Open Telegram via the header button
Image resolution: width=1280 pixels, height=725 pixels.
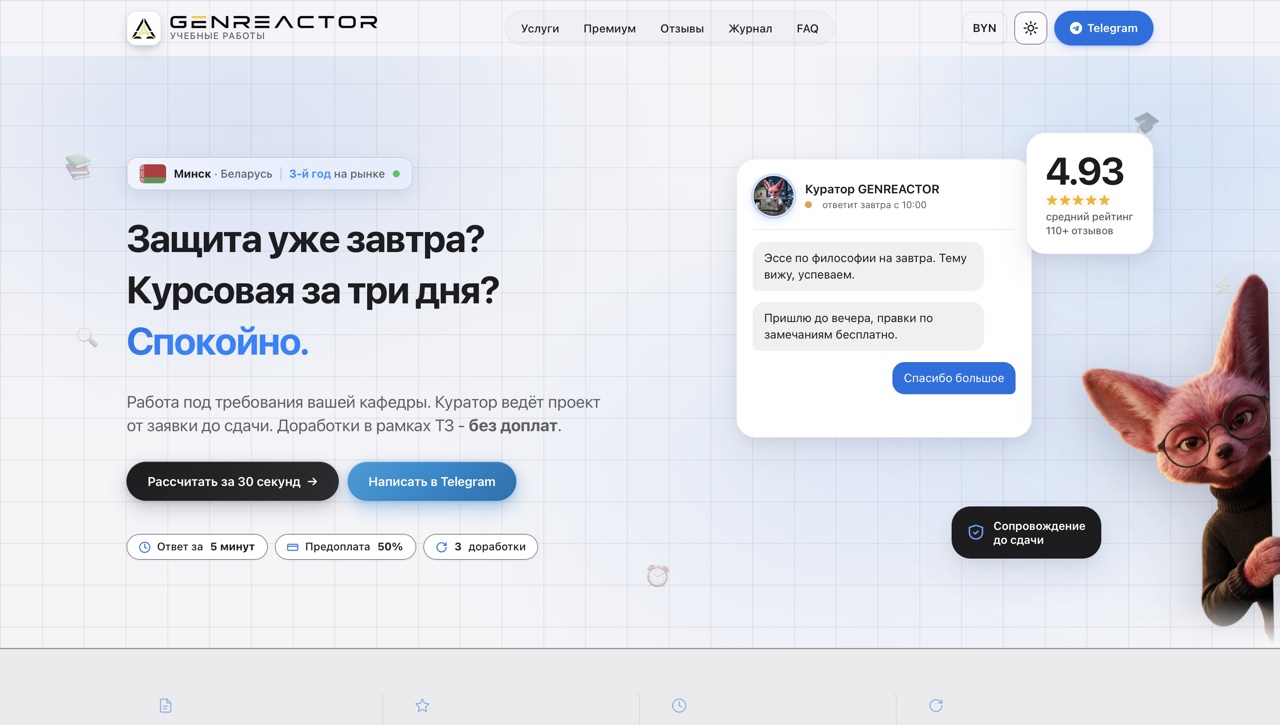click(x=1103, y=28)
